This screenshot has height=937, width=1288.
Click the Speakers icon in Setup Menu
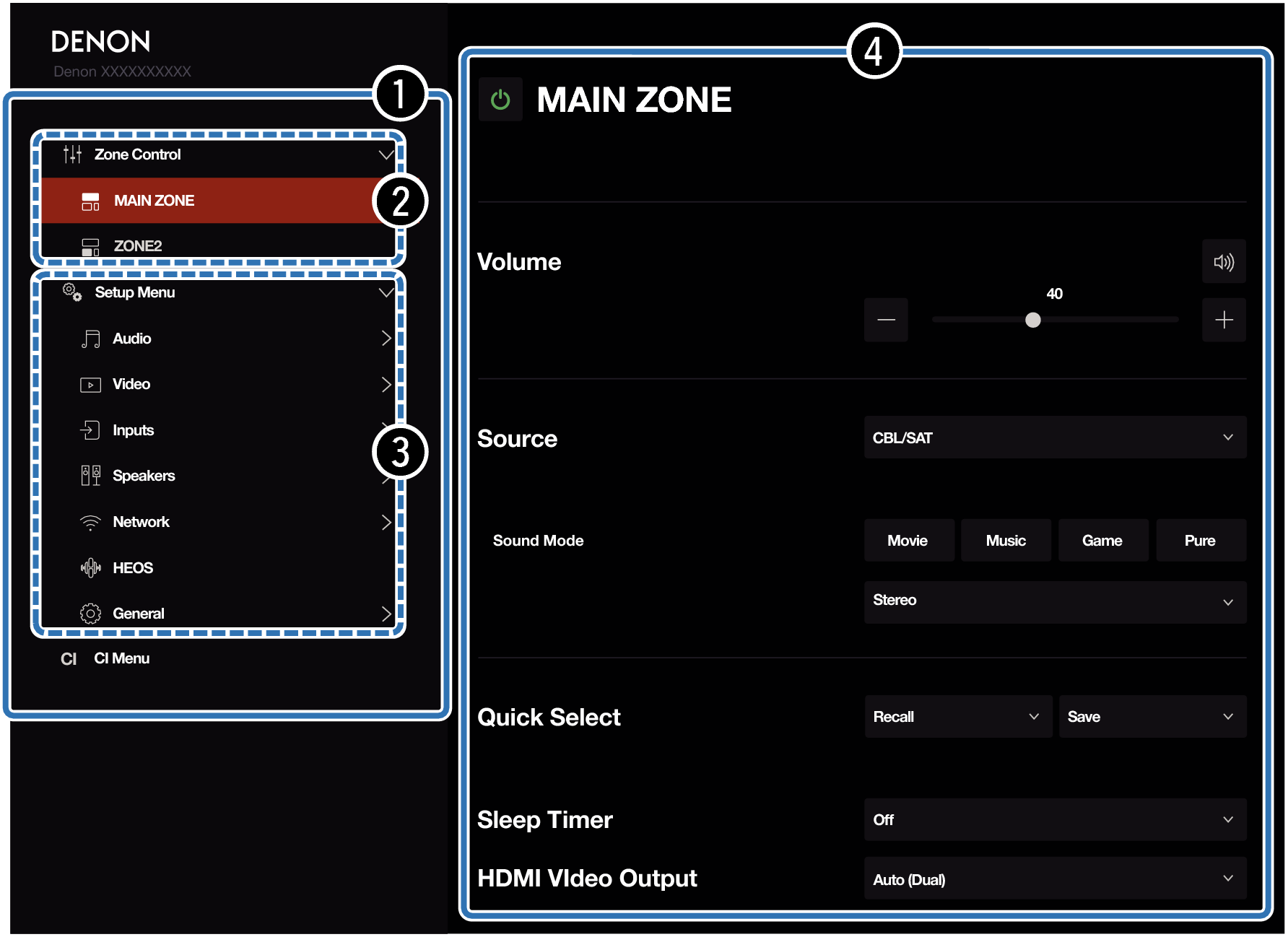[x=90, y=476]
